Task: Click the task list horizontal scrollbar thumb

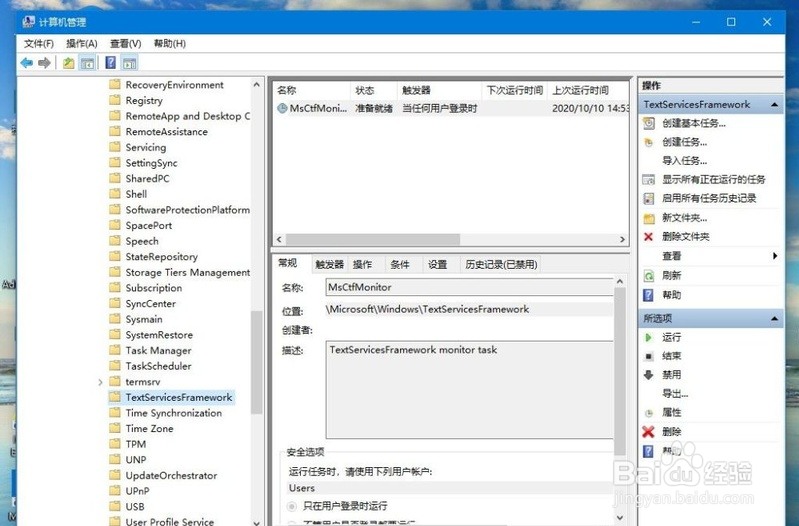Action: click(x=372, y=240)
